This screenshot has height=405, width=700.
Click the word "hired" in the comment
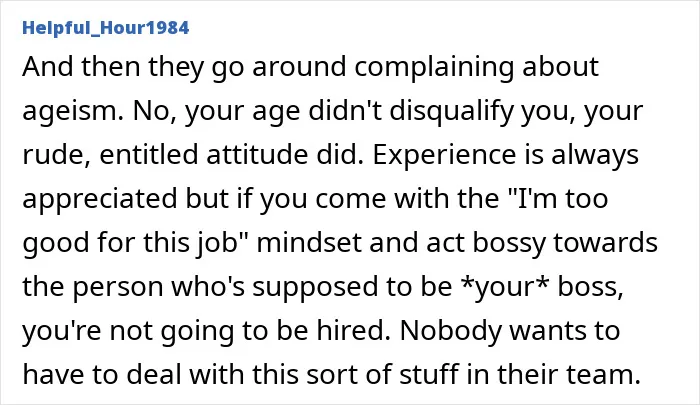(x=350, y=330)
